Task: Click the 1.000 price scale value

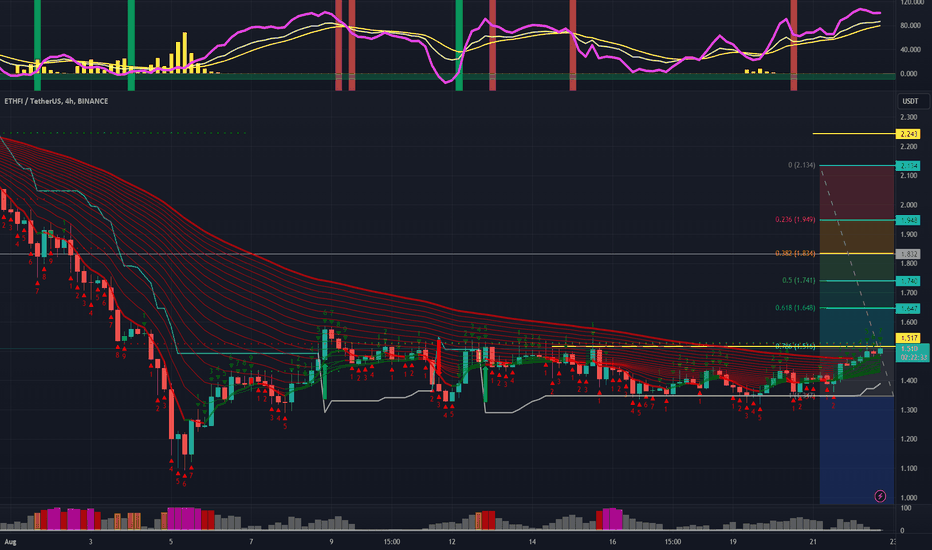Action: [x=909, y=498]
